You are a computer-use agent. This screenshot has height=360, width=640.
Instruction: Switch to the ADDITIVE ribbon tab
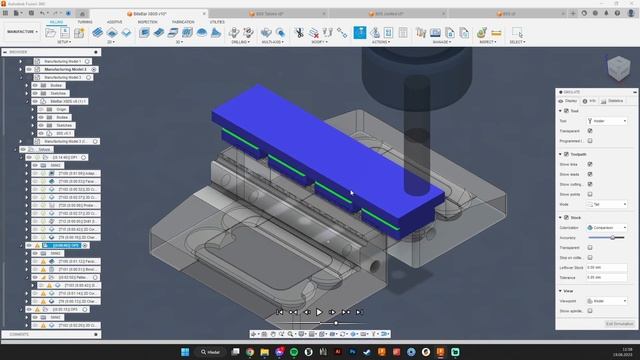(x=114, y=22)
